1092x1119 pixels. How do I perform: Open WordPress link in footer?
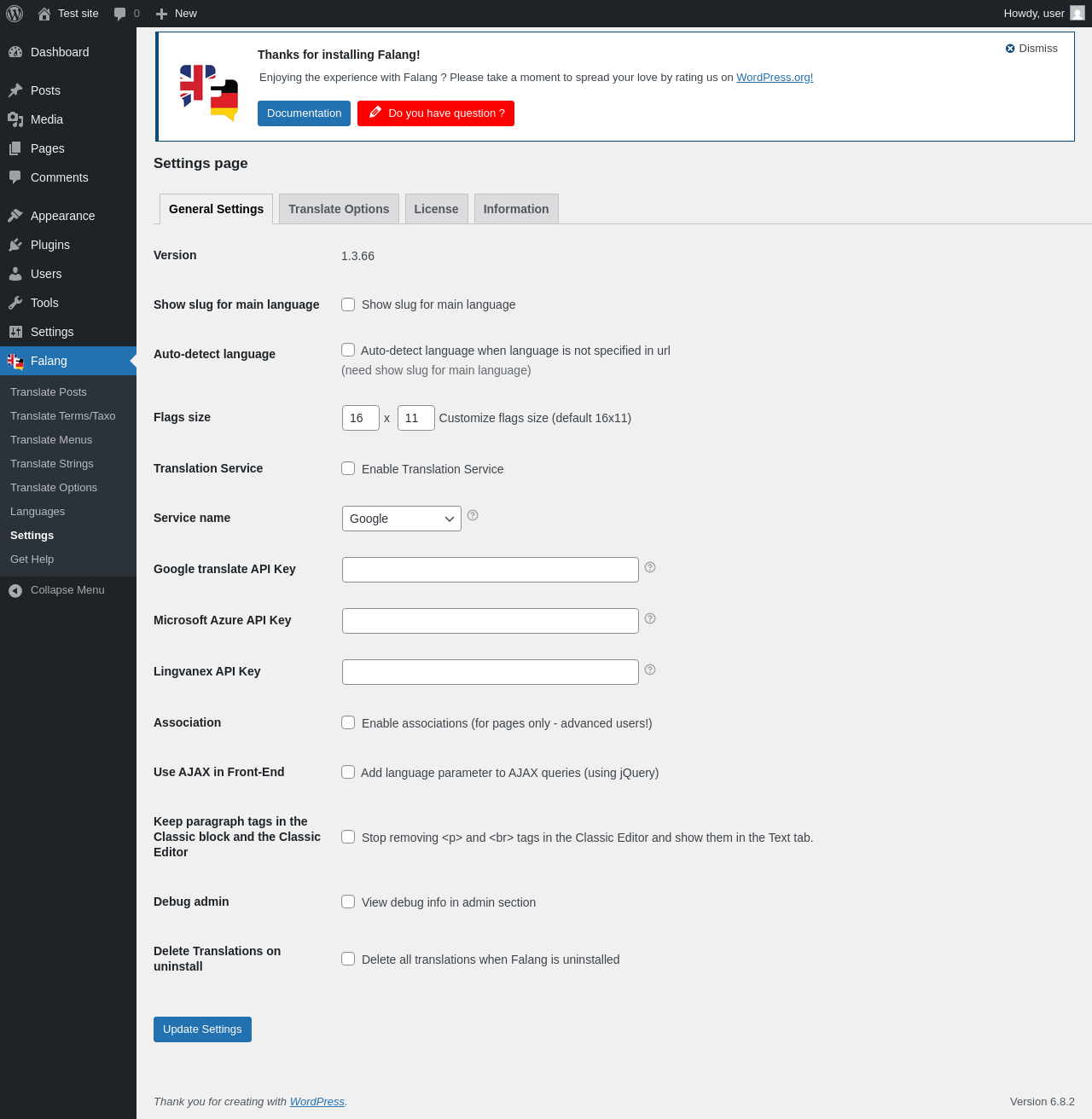click(317, 1102)
